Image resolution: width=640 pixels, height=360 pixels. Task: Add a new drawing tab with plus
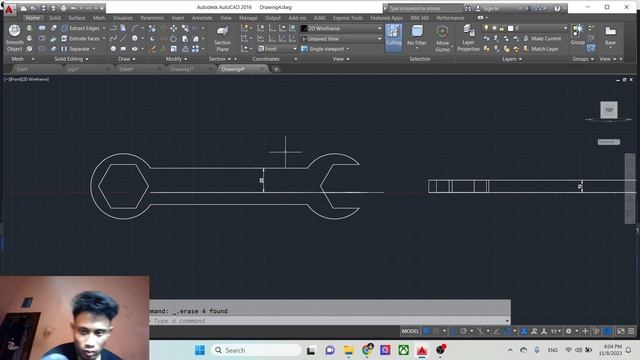[x=276, y=69]
